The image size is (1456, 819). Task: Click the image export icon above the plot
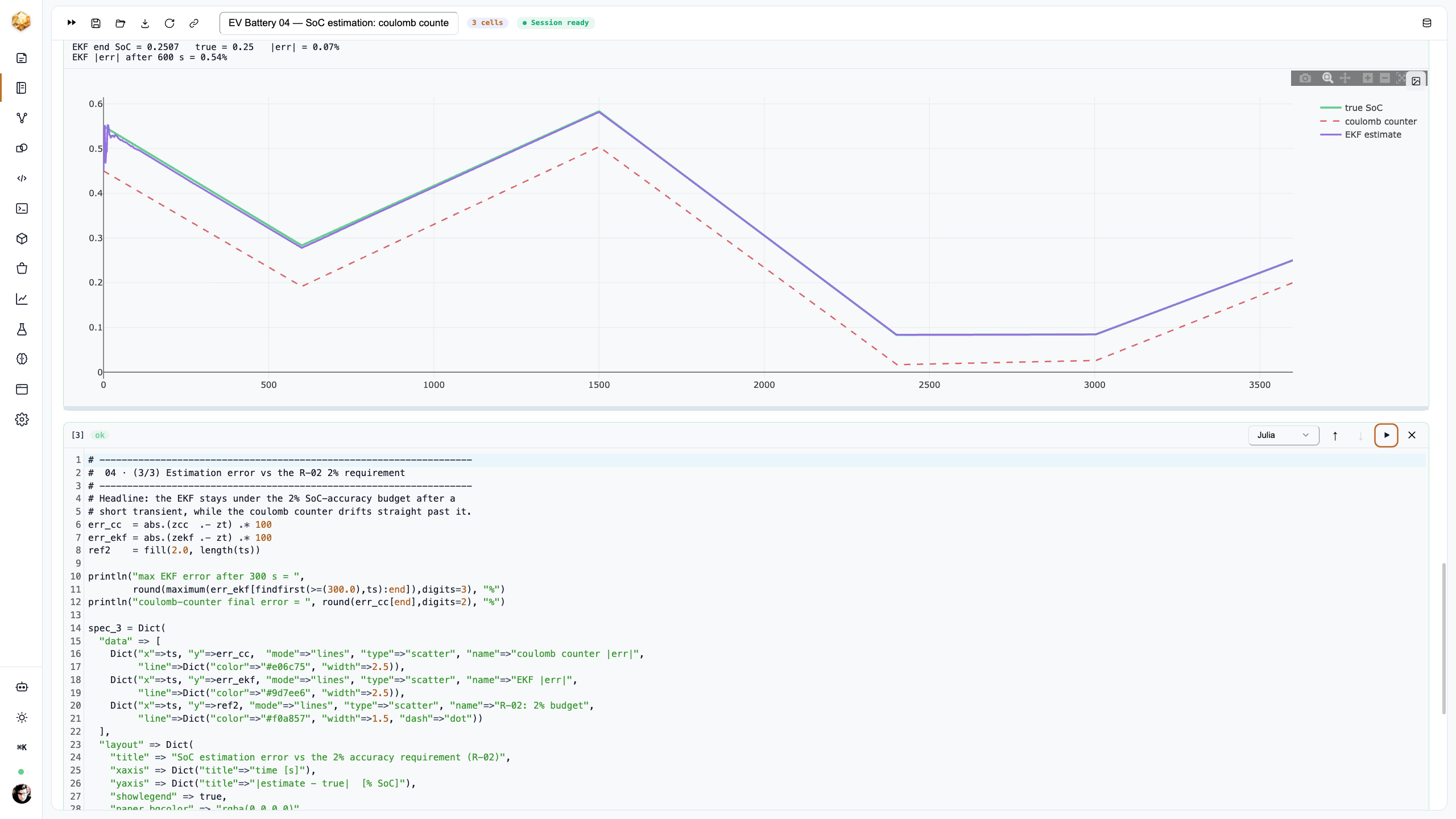1416,81
